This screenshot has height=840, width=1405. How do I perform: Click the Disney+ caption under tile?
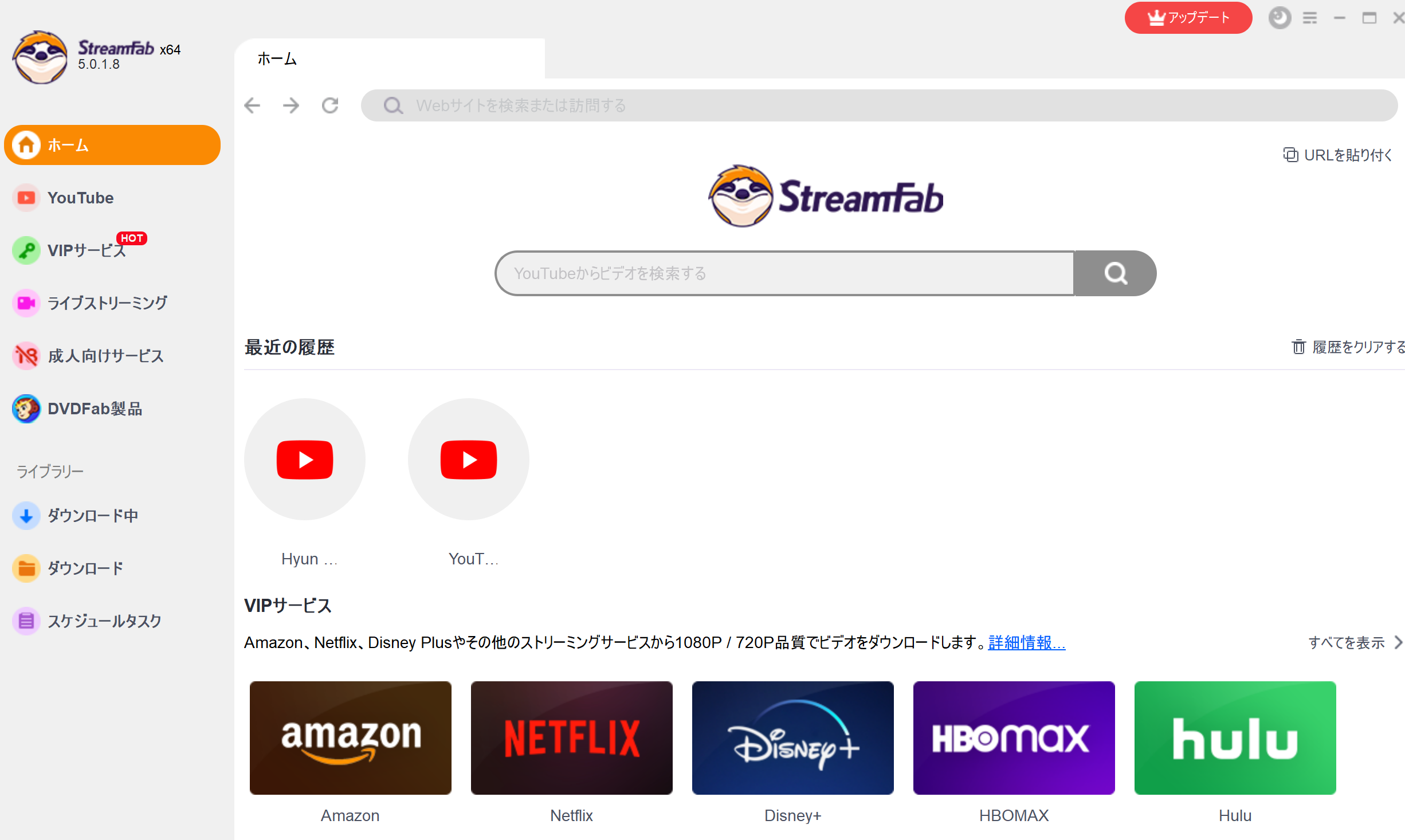point(793,815)
